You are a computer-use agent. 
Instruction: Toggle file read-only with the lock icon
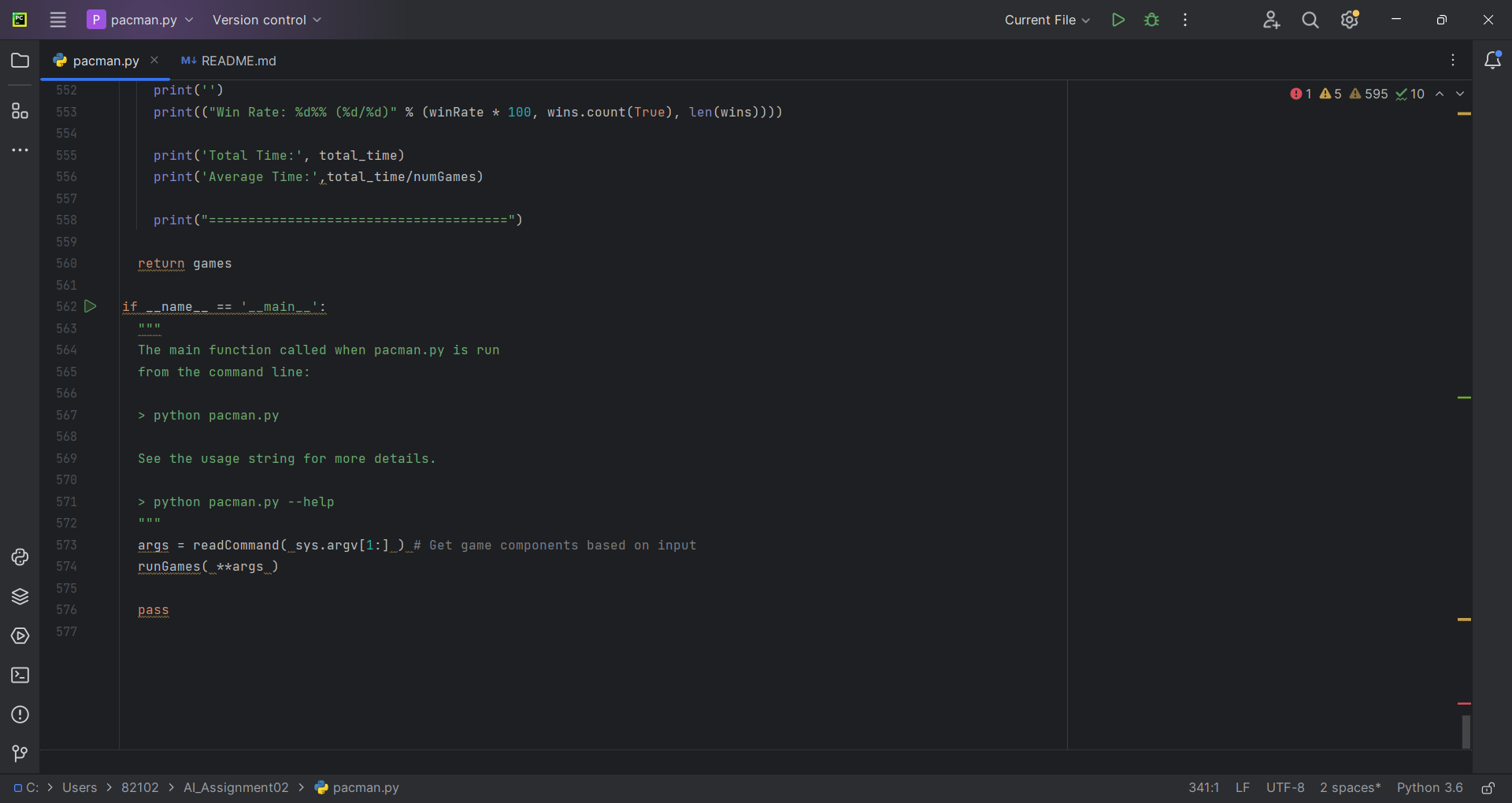point(1489,788)
